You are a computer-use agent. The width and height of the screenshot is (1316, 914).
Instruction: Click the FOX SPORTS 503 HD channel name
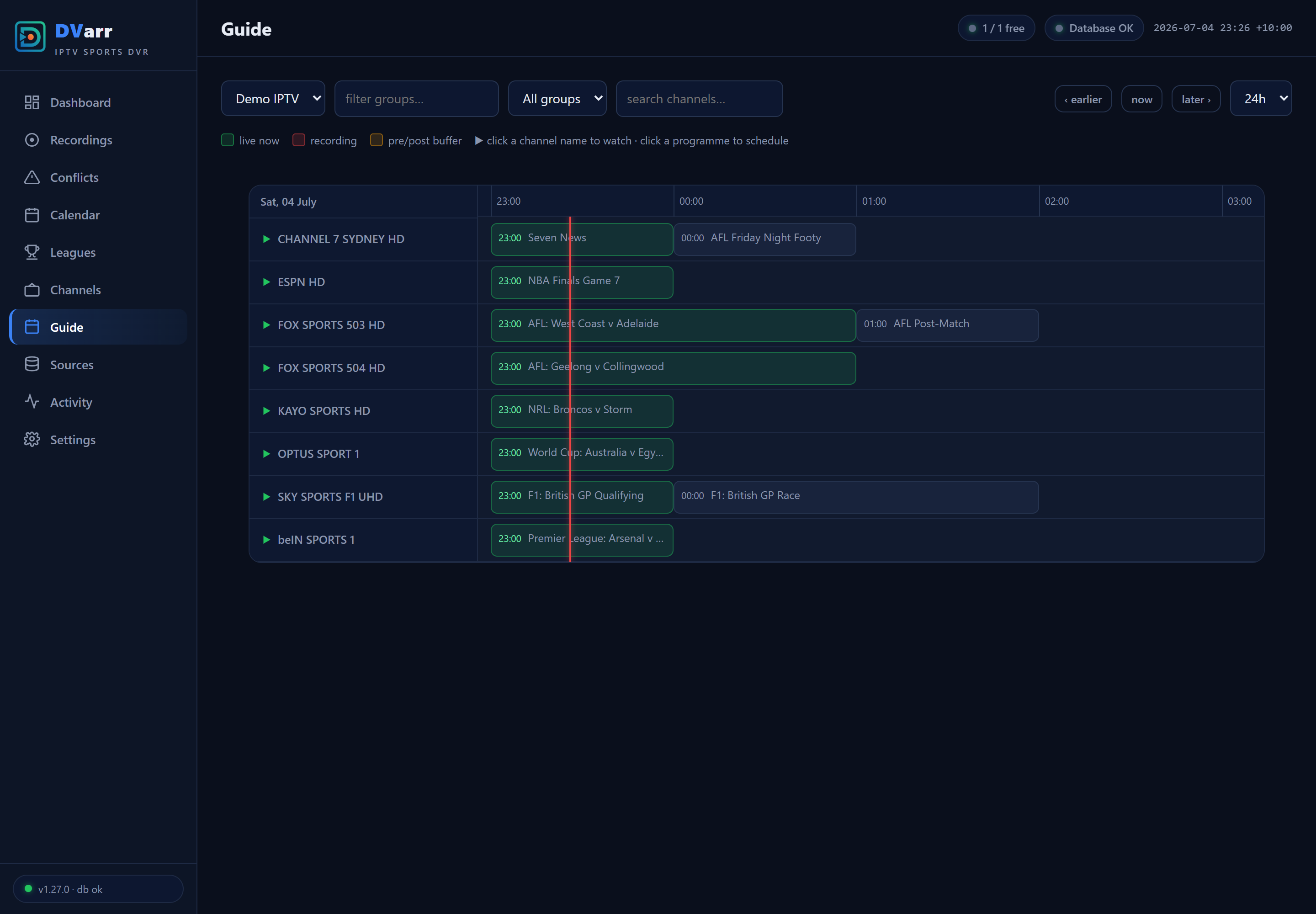331,325
